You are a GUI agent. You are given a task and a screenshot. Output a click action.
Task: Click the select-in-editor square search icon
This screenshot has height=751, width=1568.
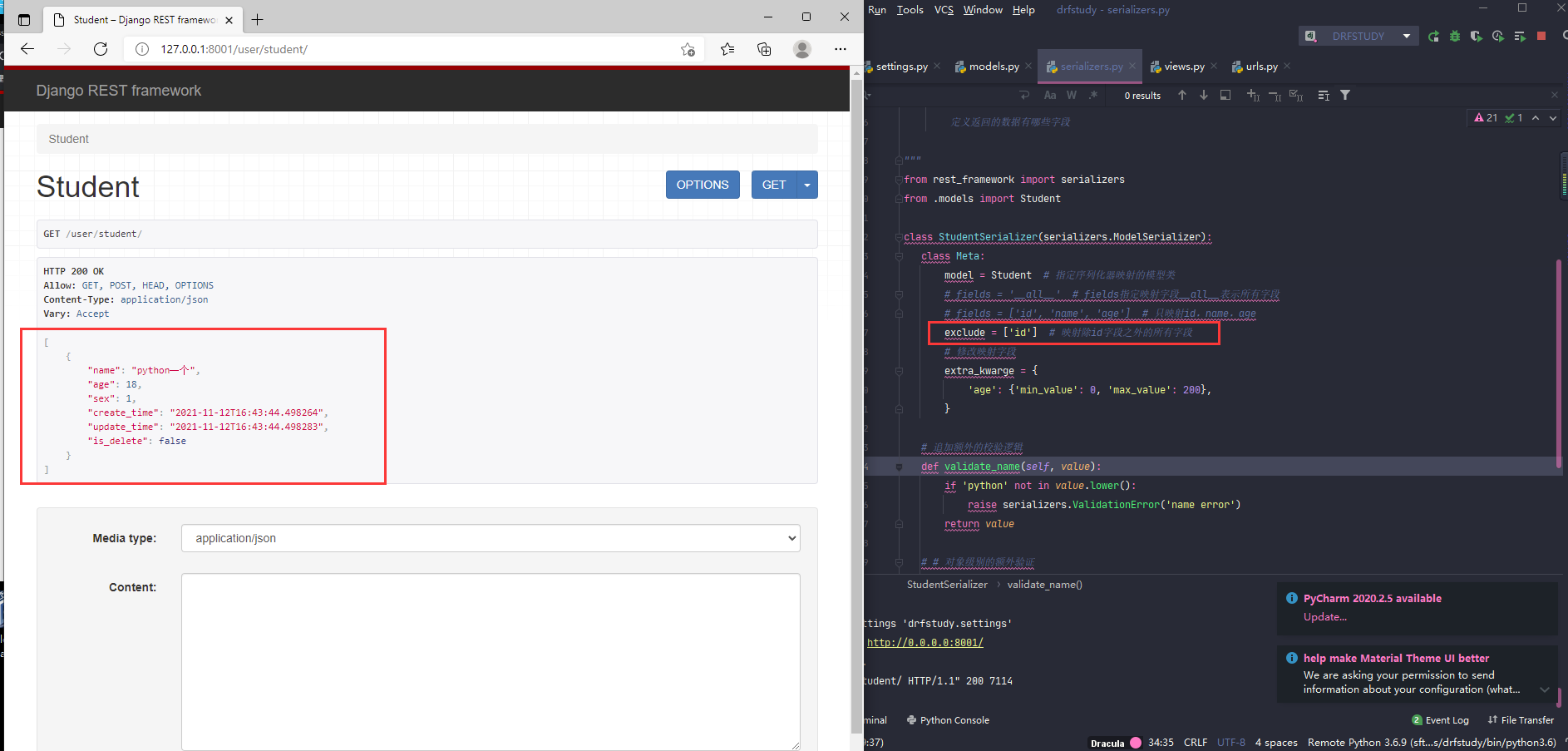pos(1225,95)
